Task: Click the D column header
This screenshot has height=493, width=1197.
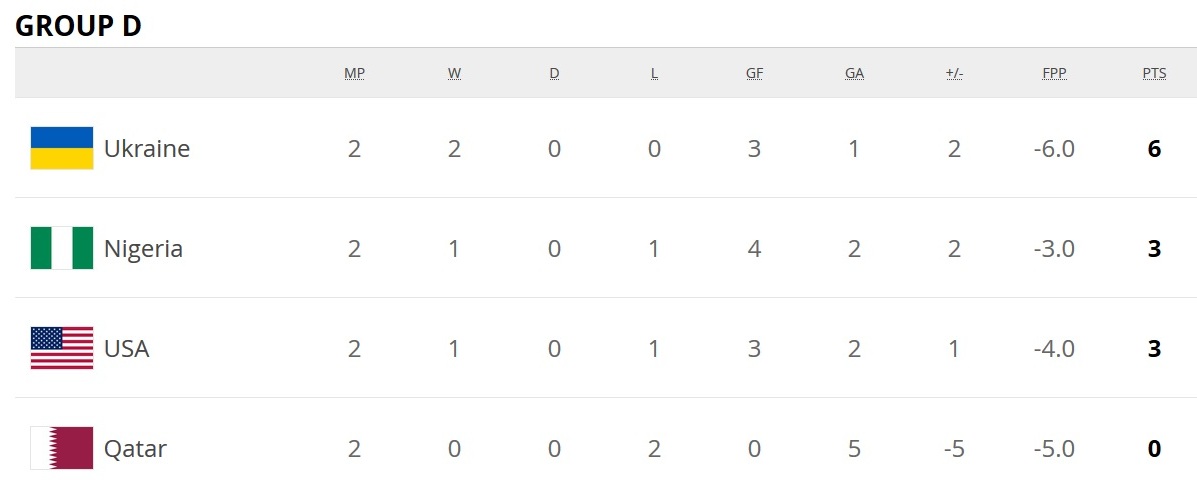Action: (x=554, y=73)
